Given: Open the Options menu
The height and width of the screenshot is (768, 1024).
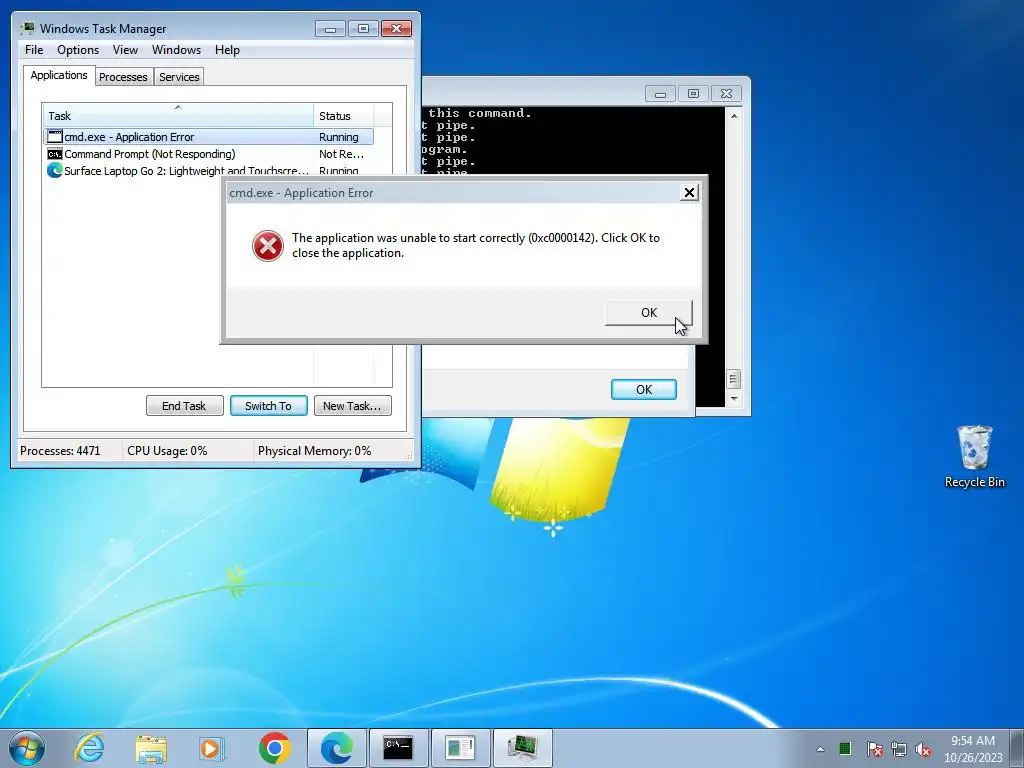Looking at the screenshot, I should pos(78,50).
